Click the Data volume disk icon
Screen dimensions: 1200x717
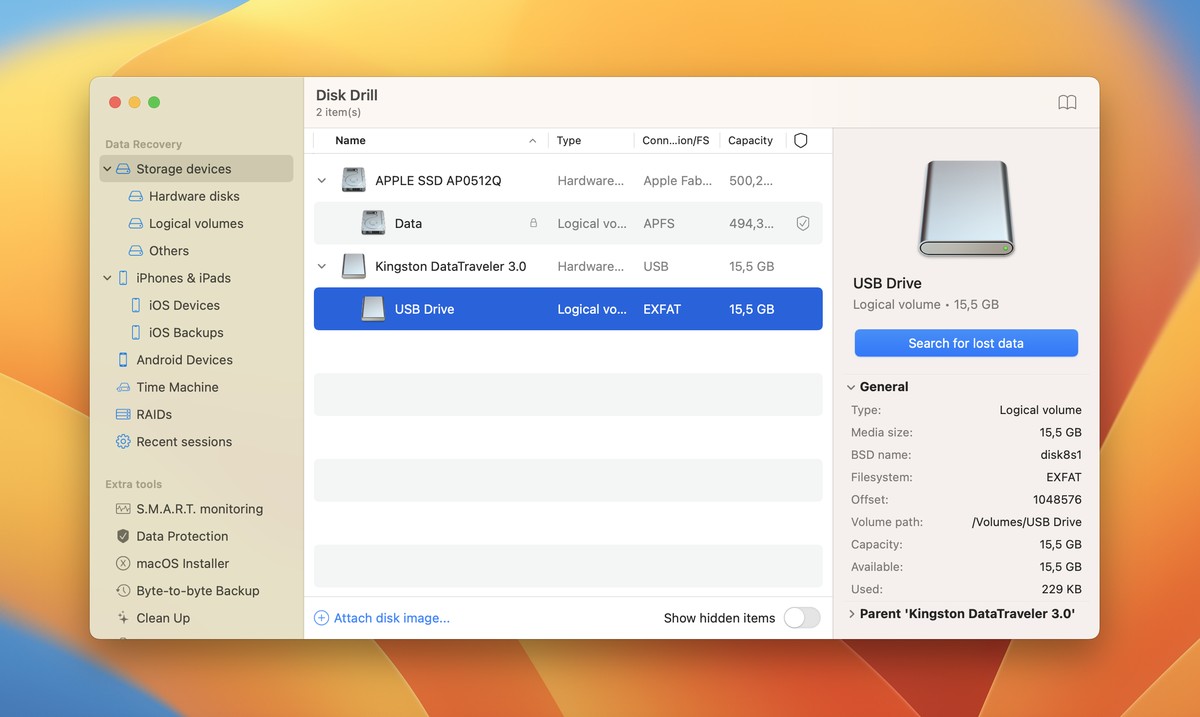373,224
